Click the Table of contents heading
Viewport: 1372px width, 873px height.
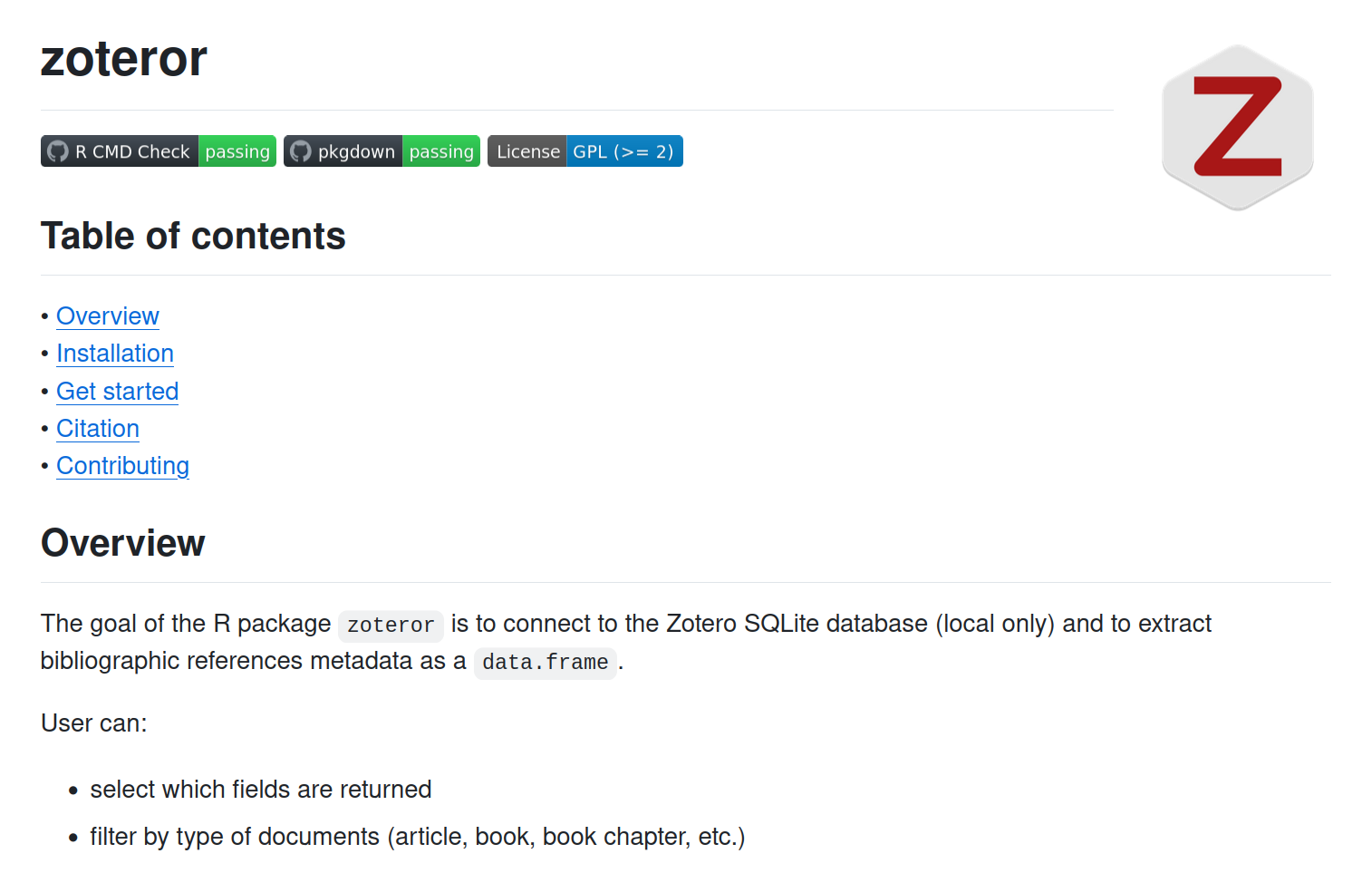pyautogui.click(x=193, y=236)
